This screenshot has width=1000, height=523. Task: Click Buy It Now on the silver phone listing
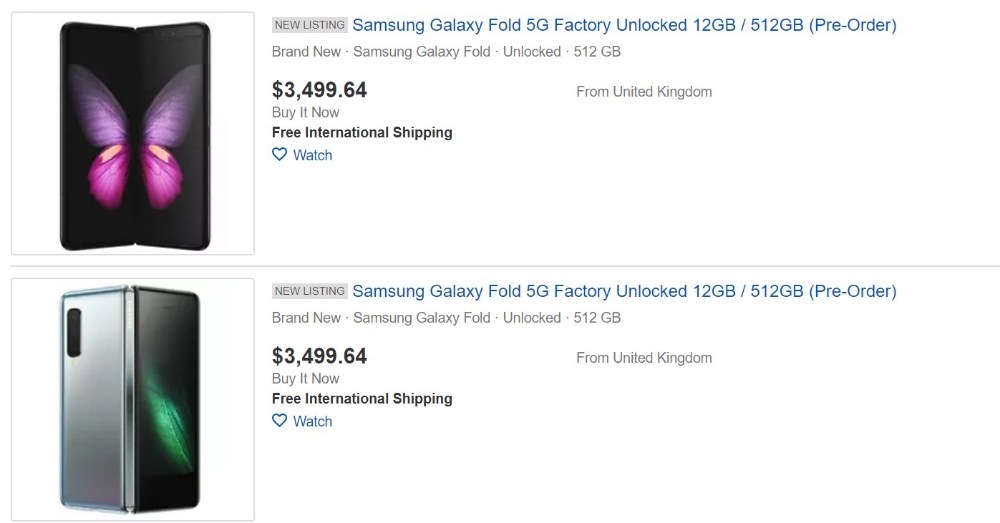(x=305, y=378)
